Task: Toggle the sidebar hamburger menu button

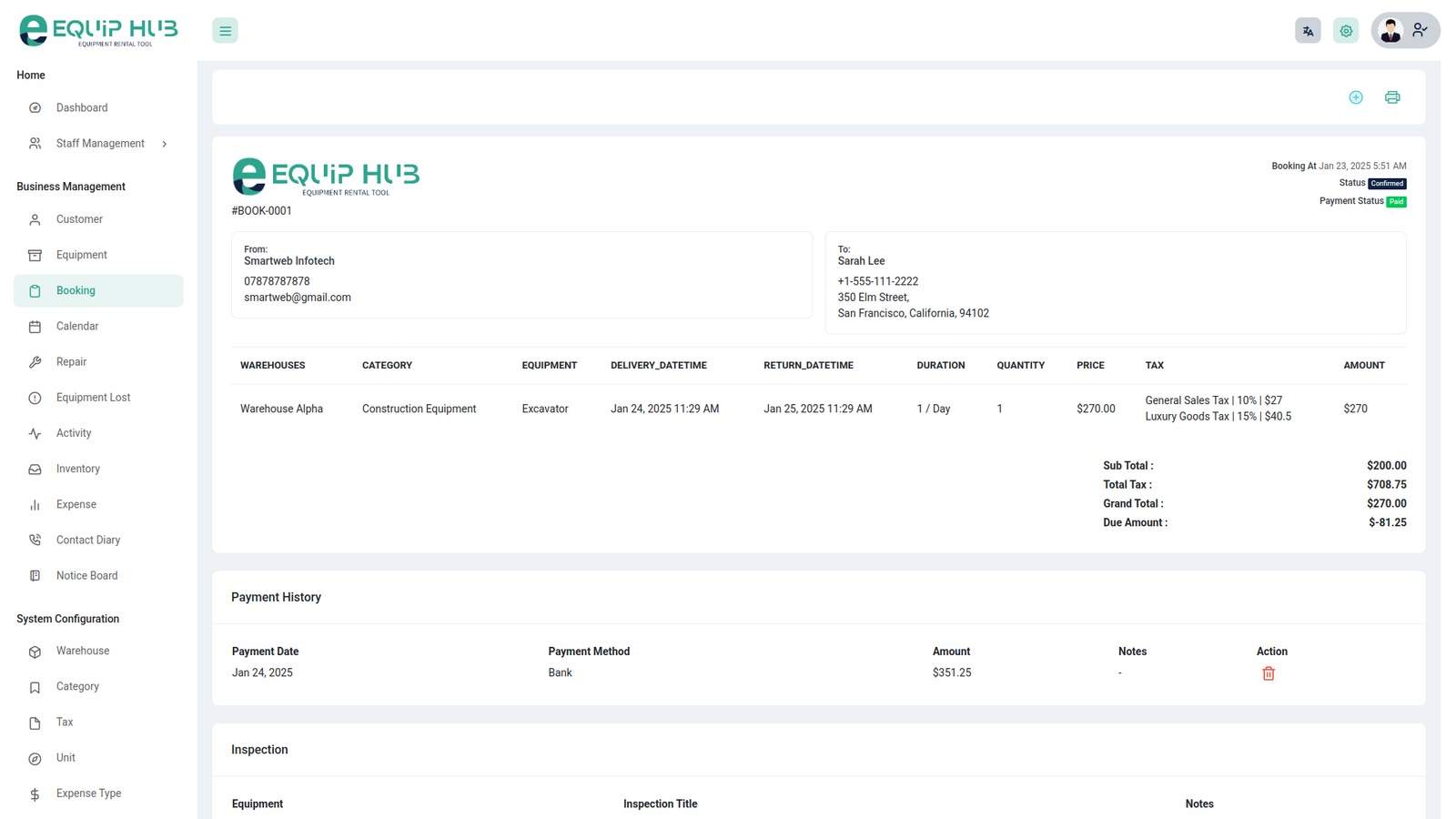Action: (x=225, y=31)
